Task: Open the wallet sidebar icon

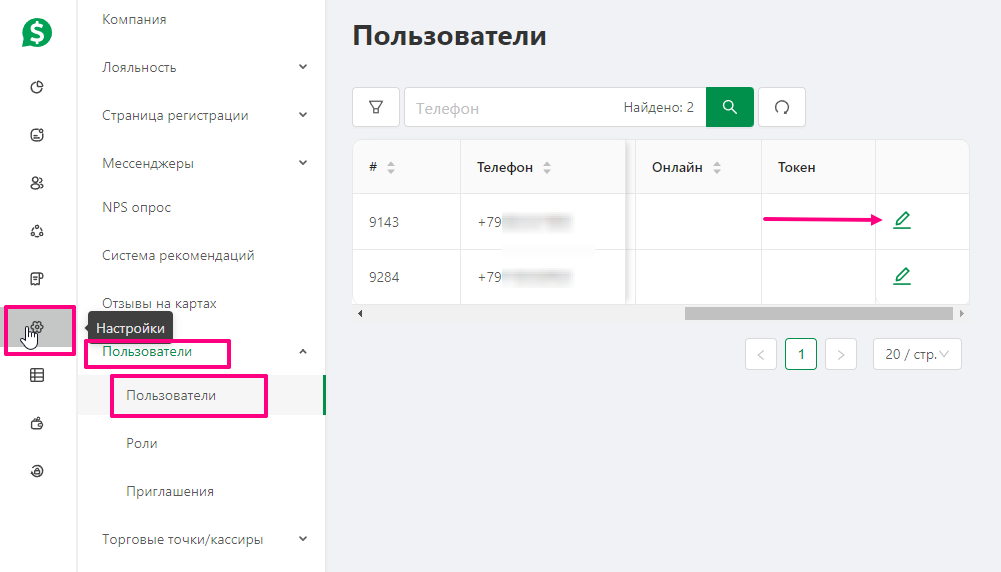Action: (x=37, y=423)
